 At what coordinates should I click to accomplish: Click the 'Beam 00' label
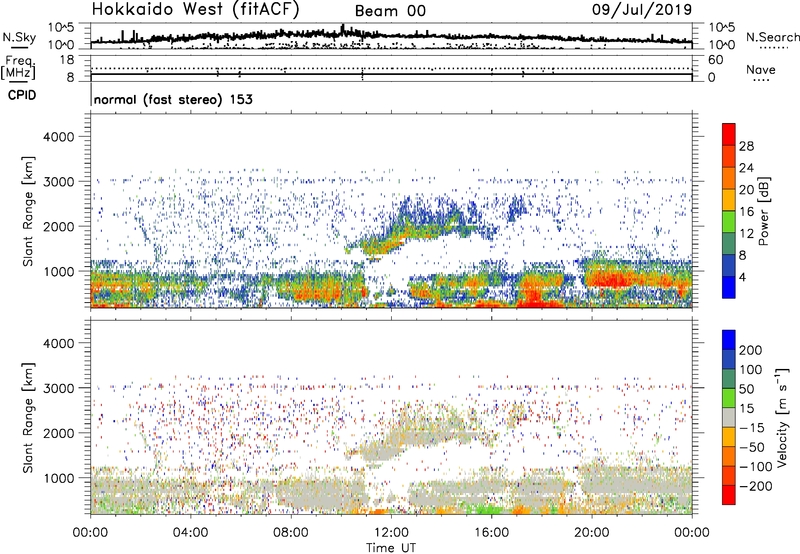tap(390, 11)
